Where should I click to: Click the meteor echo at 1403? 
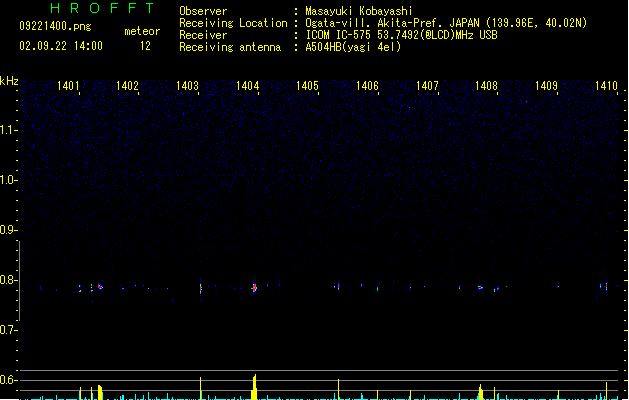point(201,288)
